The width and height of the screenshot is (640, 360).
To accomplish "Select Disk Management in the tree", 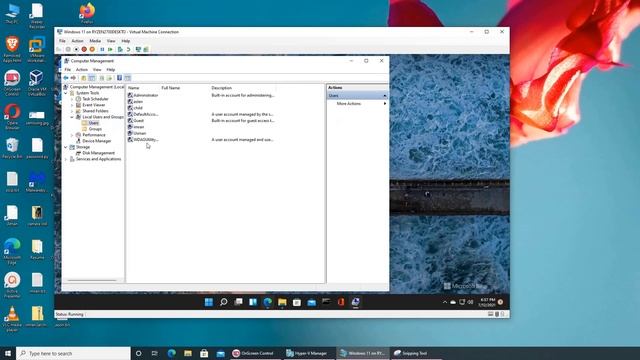I will (95, 153).
